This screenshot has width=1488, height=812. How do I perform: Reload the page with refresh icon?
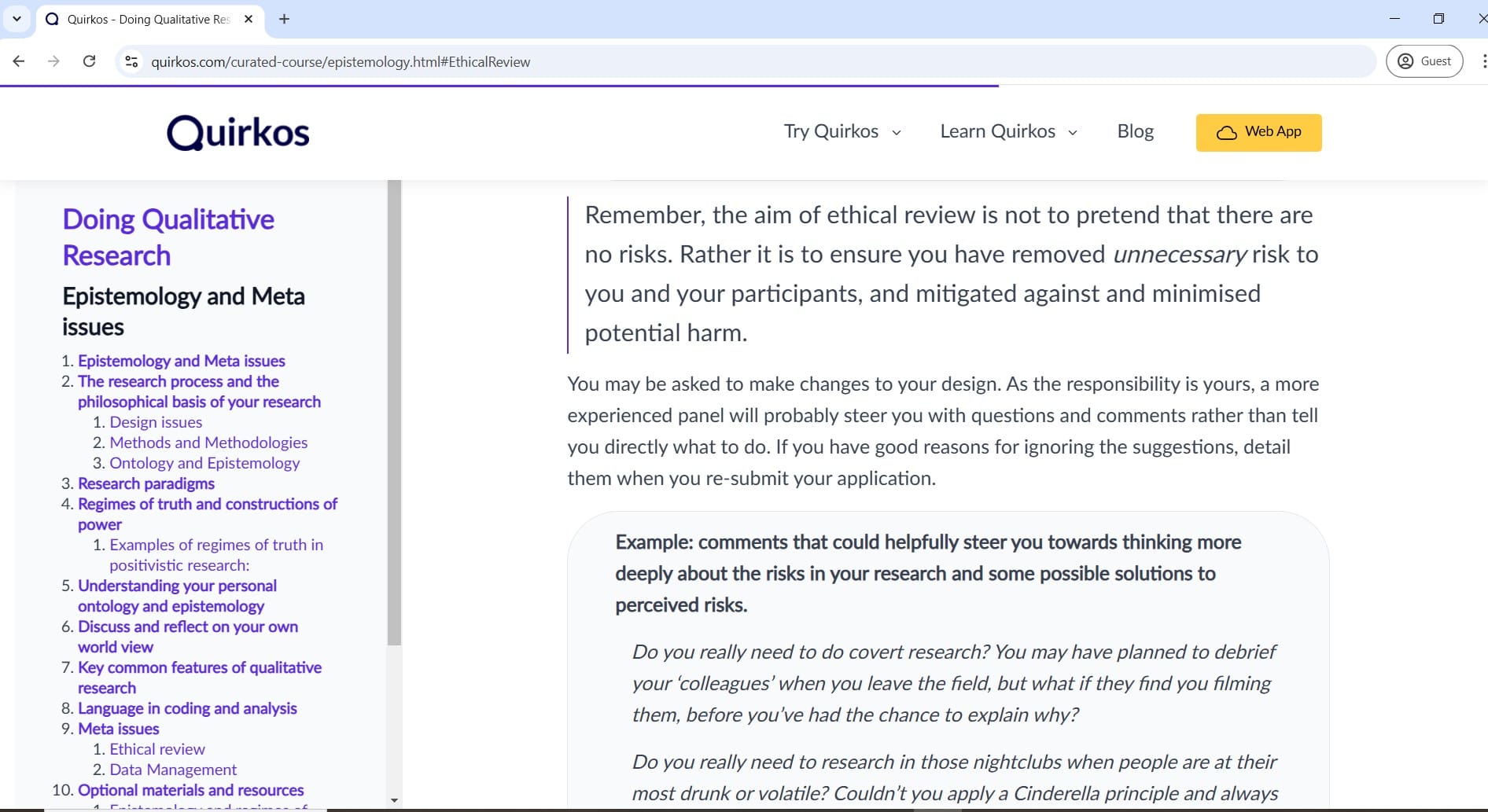coord(90,61)
